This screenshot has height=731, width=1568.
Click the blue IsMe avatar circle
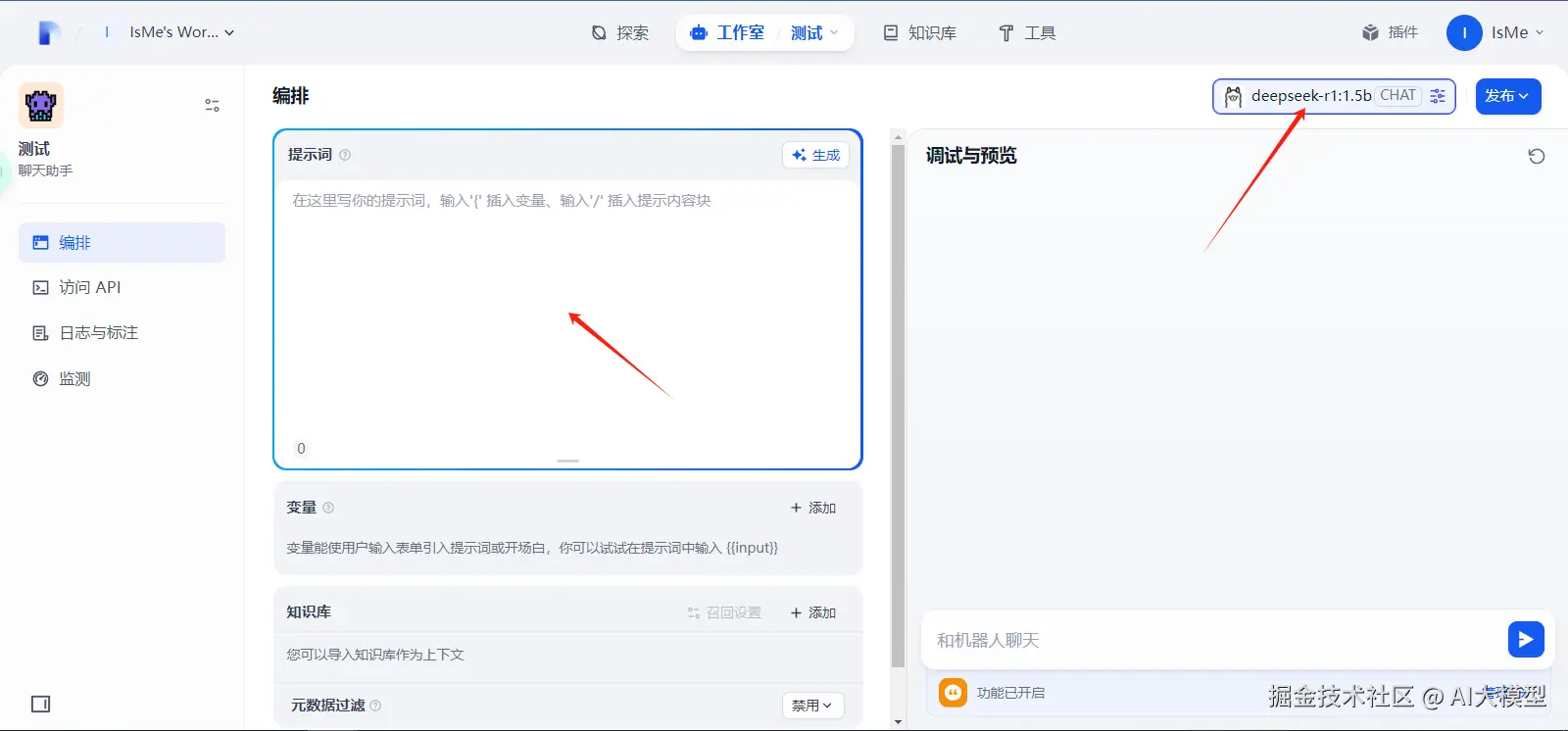[x=1464, y=32]
